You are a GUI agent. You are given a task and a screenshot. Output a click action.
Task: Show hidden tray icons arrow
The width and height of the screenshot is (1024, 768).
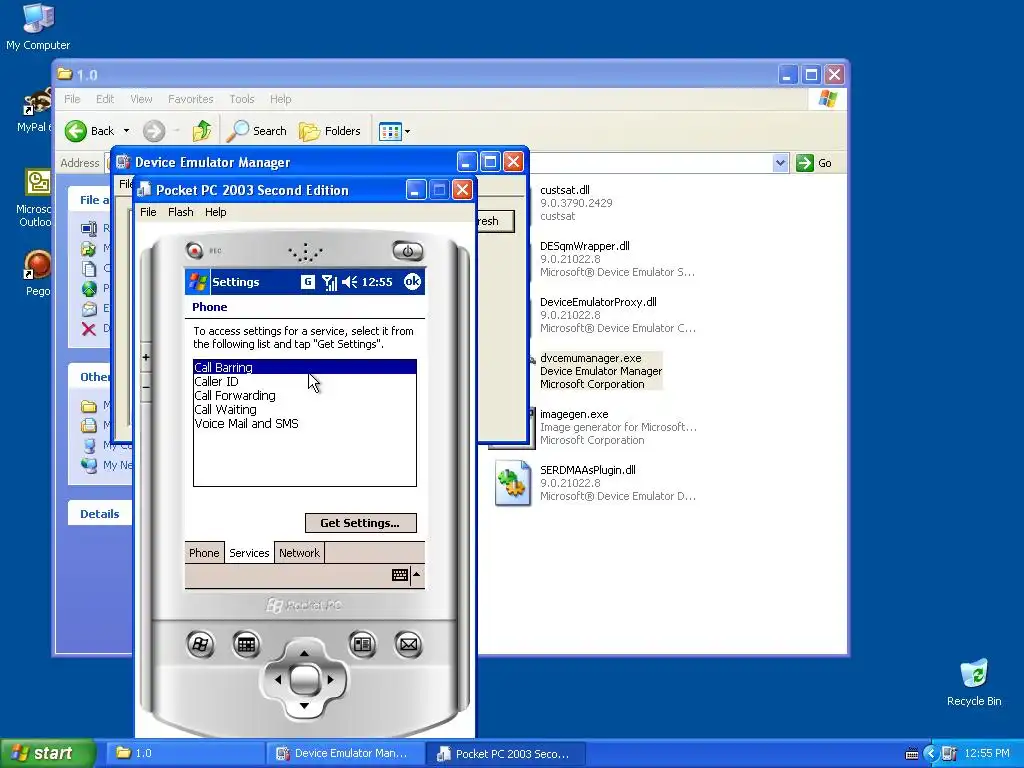click(x=931, y=754)
